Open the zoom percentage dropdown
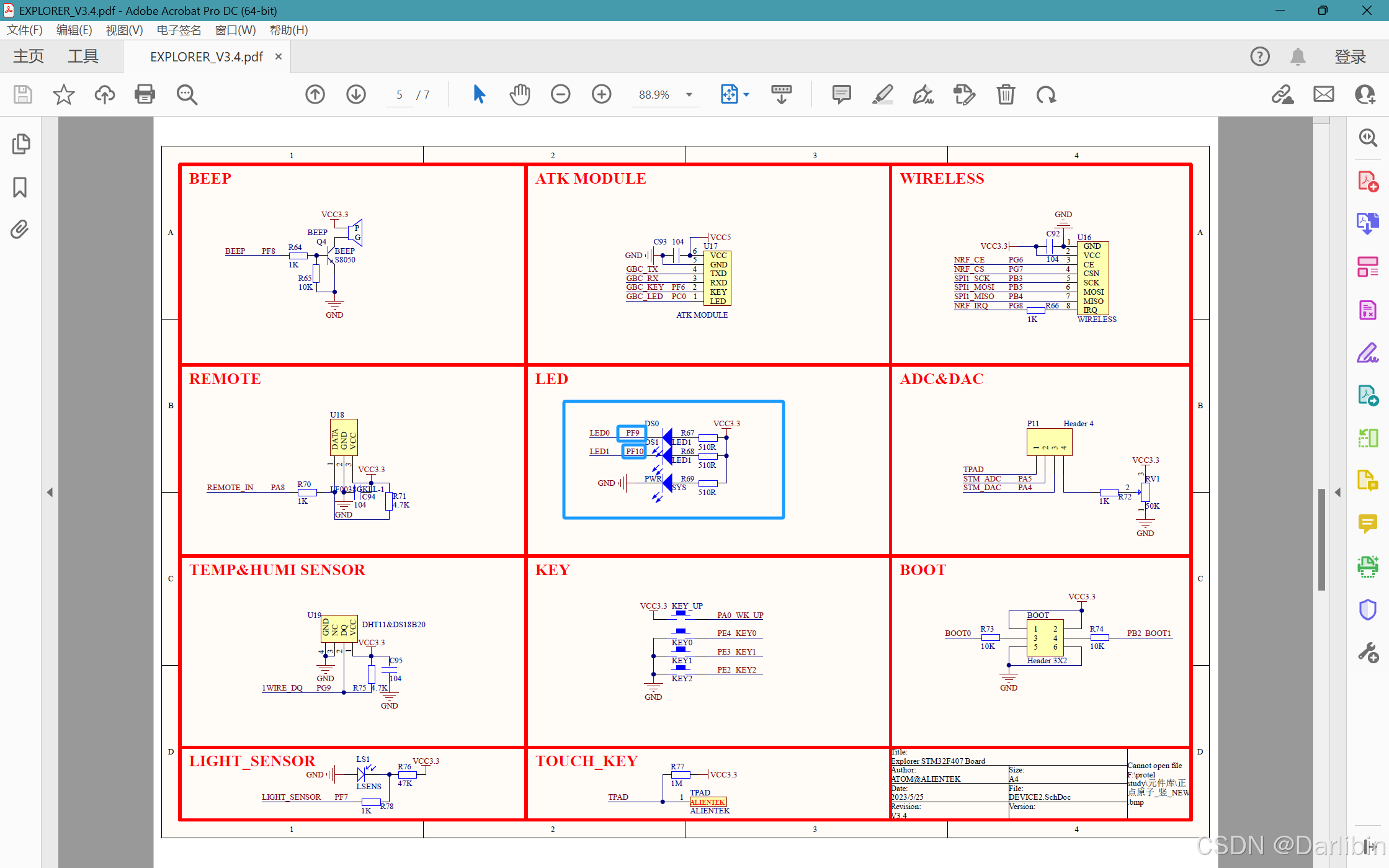Screen dimensions: 1389x868 pyautogui.click(x=689, y=94)
